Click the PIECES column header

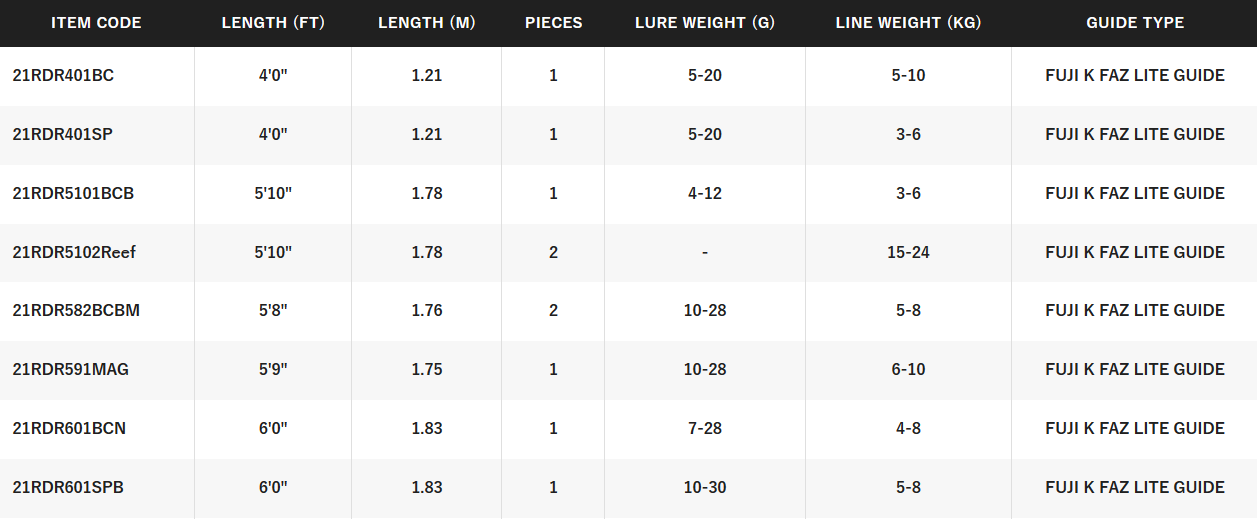point(553,23)
